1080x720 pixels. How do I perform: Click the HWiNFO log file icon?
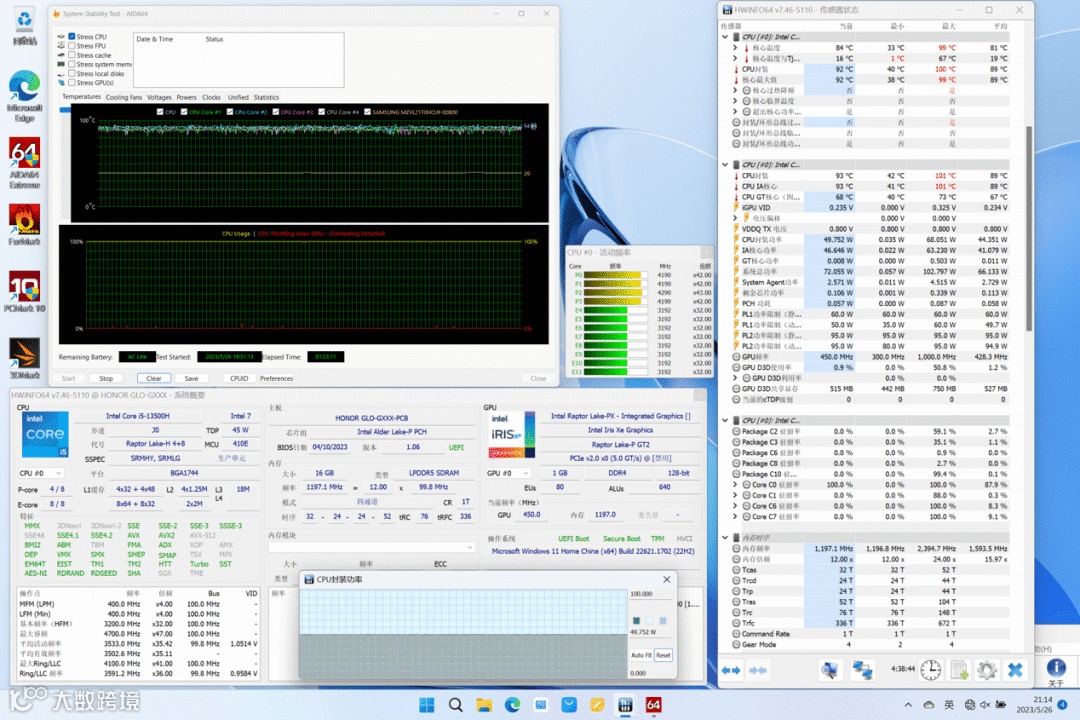[x=959, y=670]
